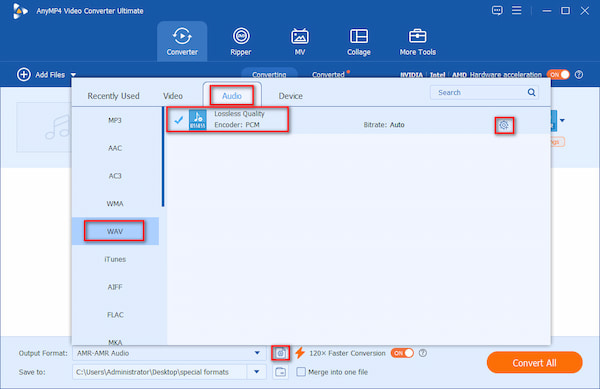
Task: Switch to Recently Used tab
Action: coord(113,96)
